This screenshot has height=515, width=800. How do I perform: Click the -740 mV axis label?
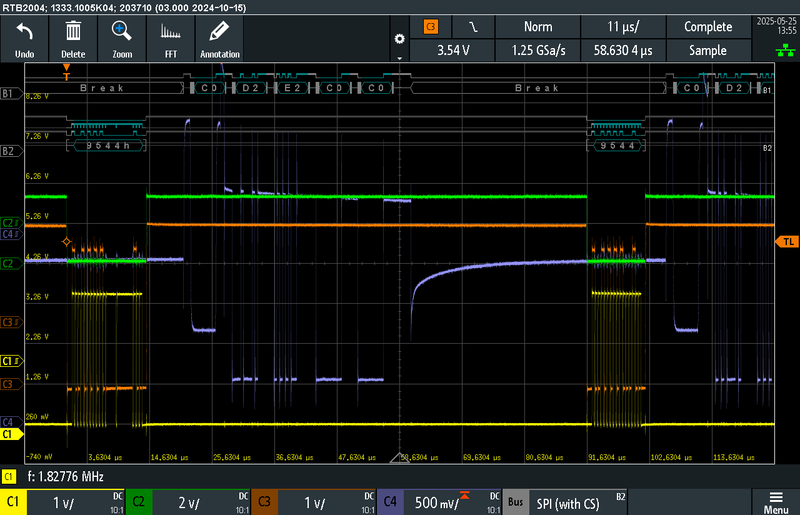39,456
